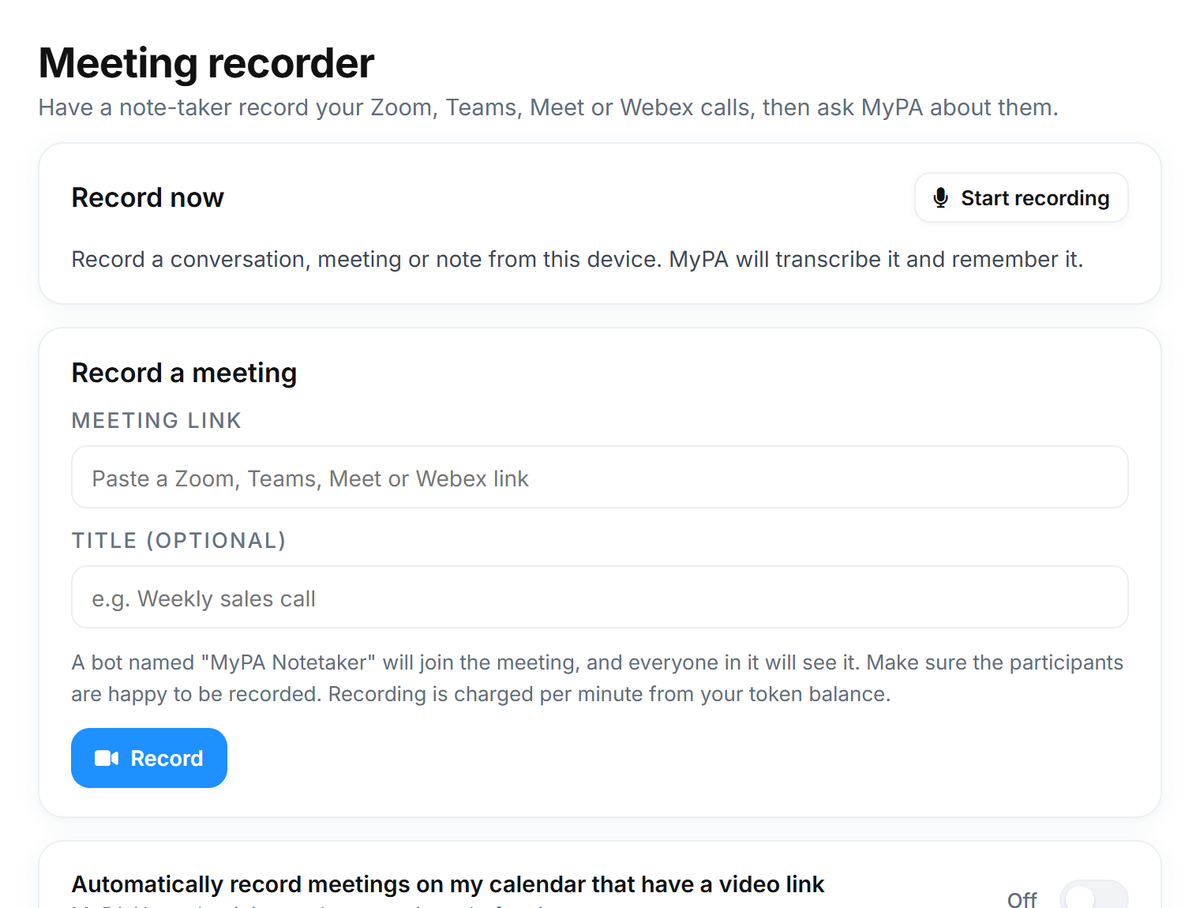
Task: Click the MEETING LINK label
Action: [x=157, y=421]
